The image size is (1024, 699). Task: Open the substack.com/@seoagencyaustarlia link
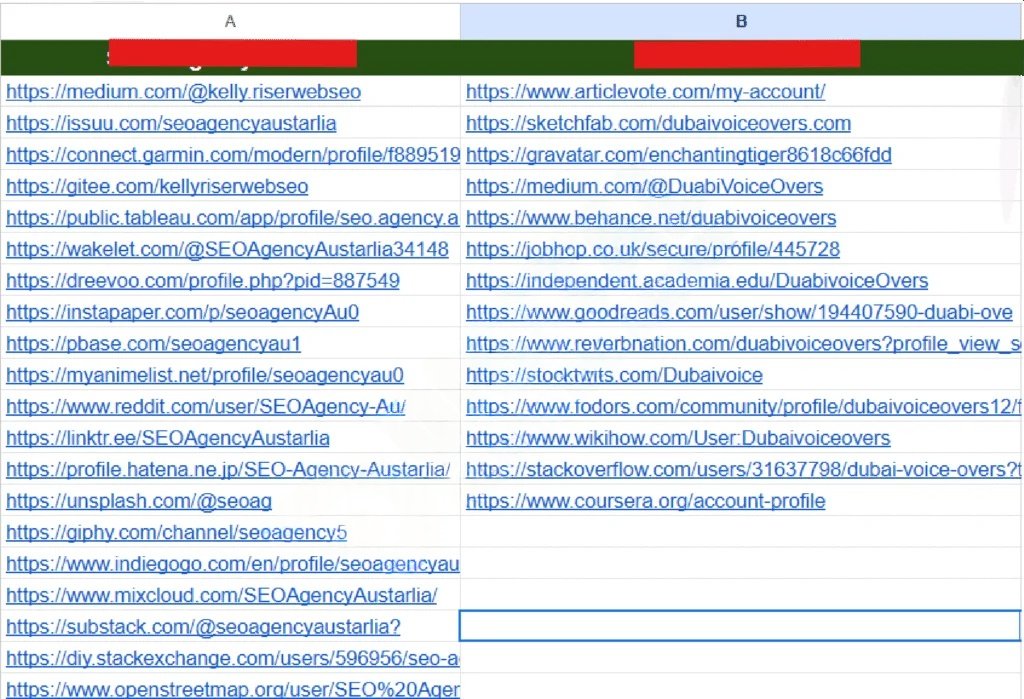coord(203,626)
